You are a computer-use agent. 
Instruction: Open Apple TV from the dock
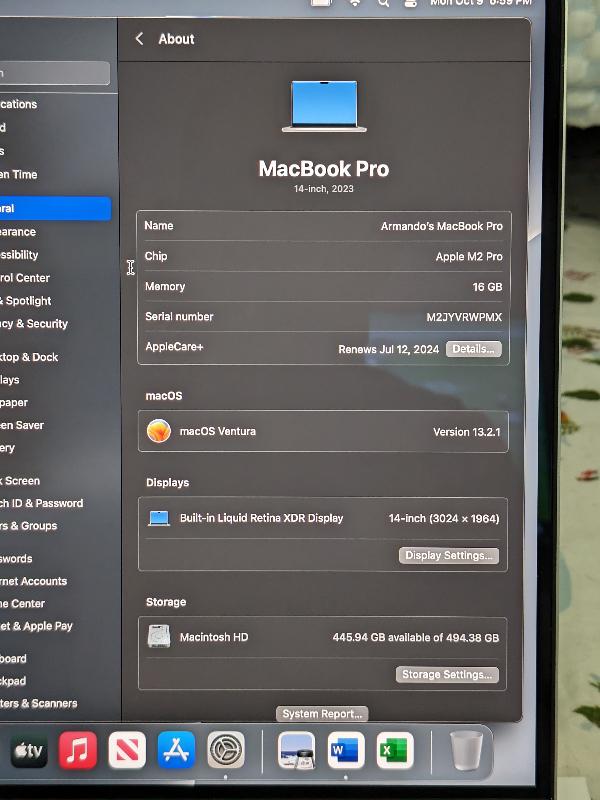[x=29, y=751]
